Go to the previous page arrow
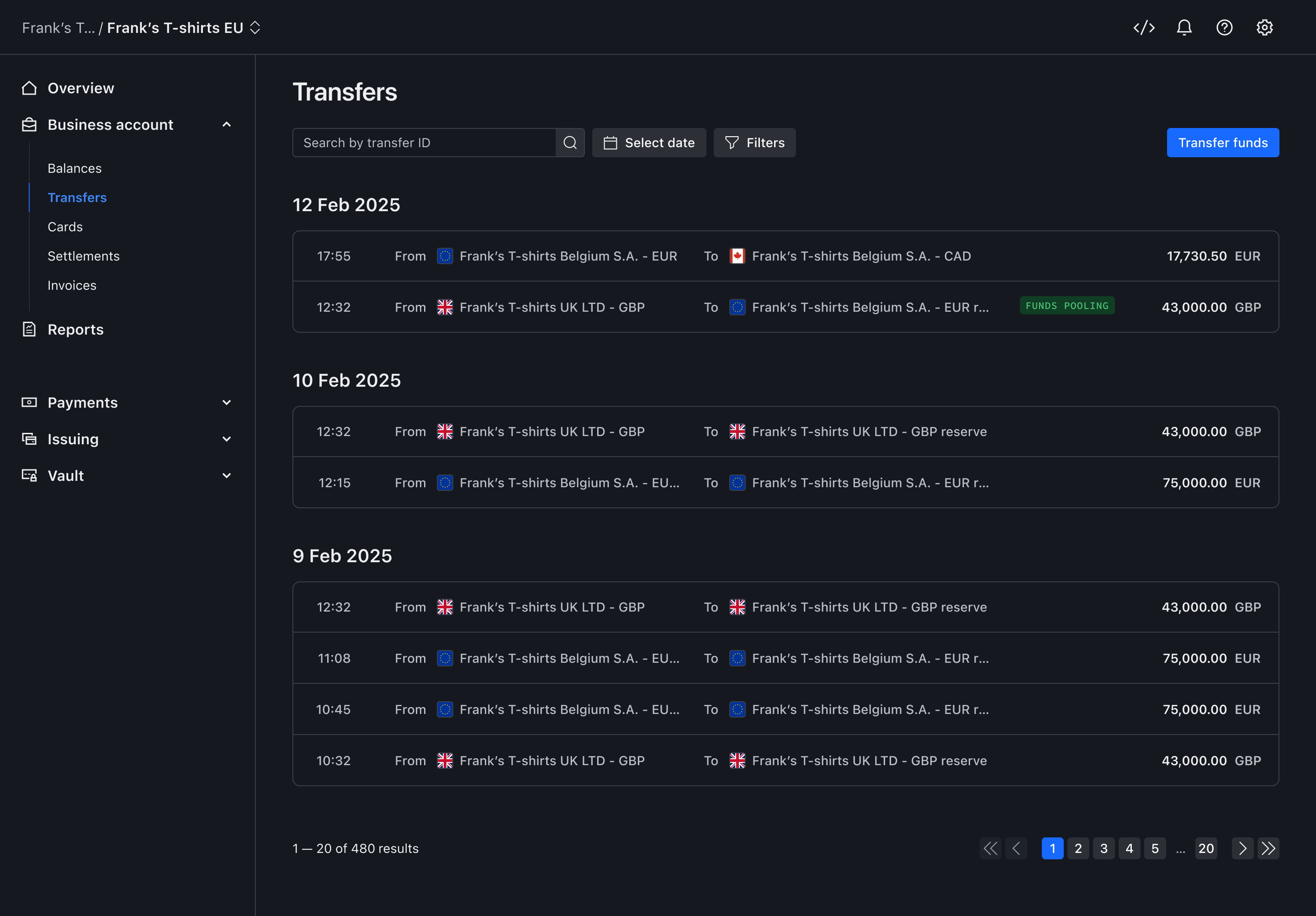This screenshot has width=1316, height=916. [x=1016, y=848]
